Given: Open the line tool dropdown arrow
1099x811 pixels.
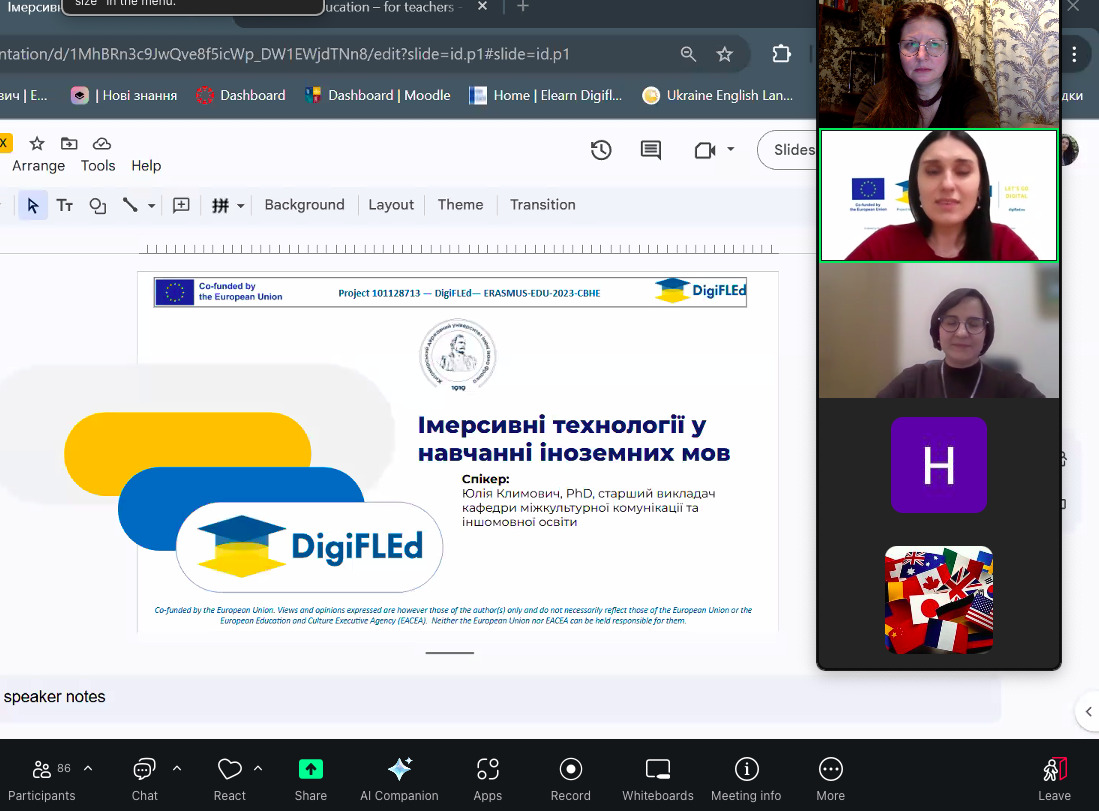Looking at the screenshot, I should (152, 205).
